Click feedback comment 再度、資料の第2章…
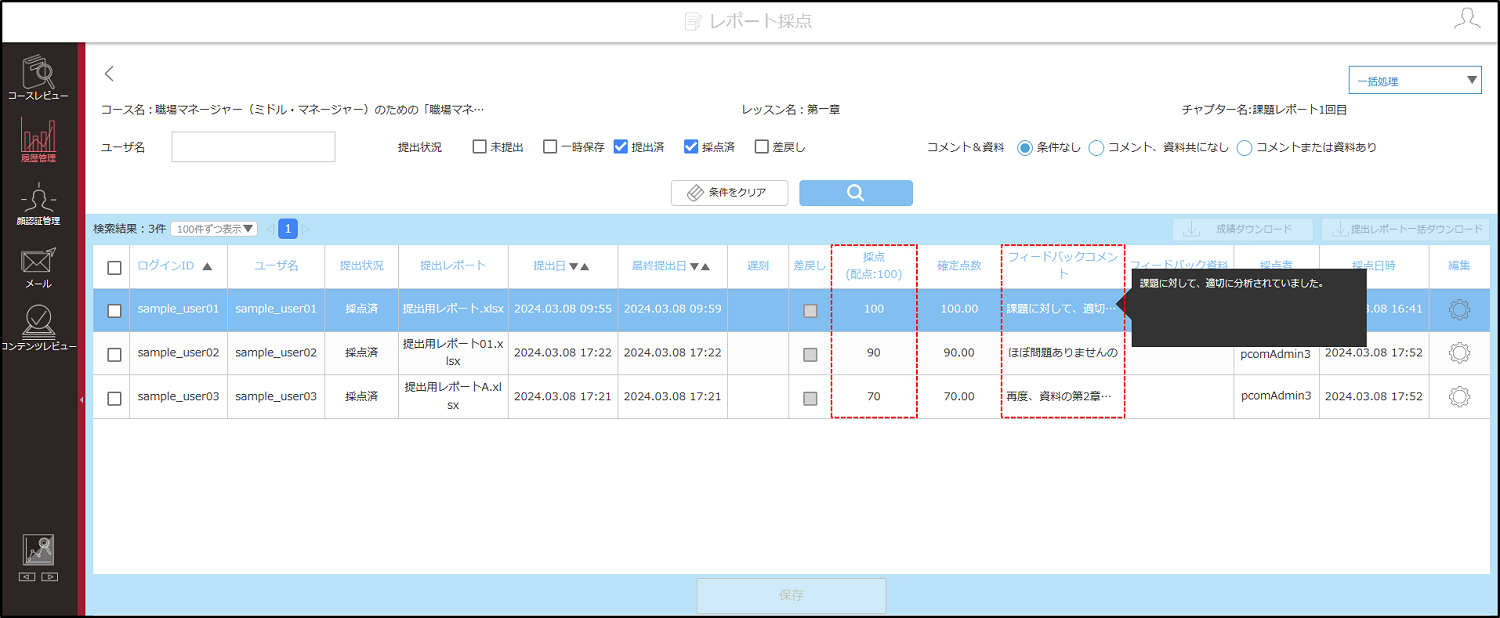The image size is (1500, 618). [x=1059, y=396]
